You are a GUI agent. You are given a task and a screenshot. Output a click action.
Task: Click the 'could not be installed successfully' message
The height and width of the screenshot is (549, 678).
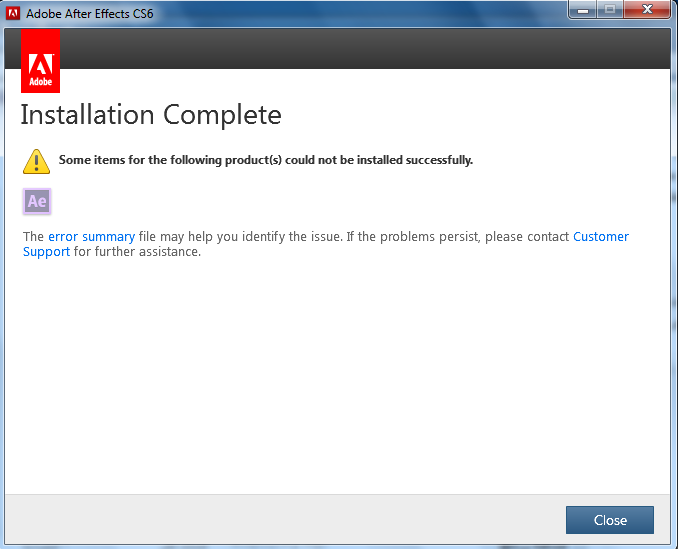tap(265, 160)
